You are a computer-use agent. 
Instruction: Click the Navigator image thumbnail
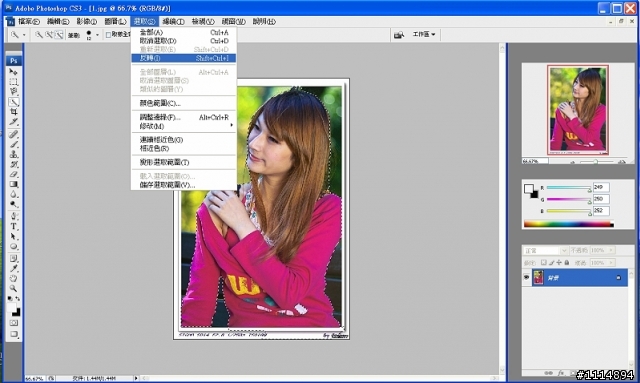tap(578, 109)
